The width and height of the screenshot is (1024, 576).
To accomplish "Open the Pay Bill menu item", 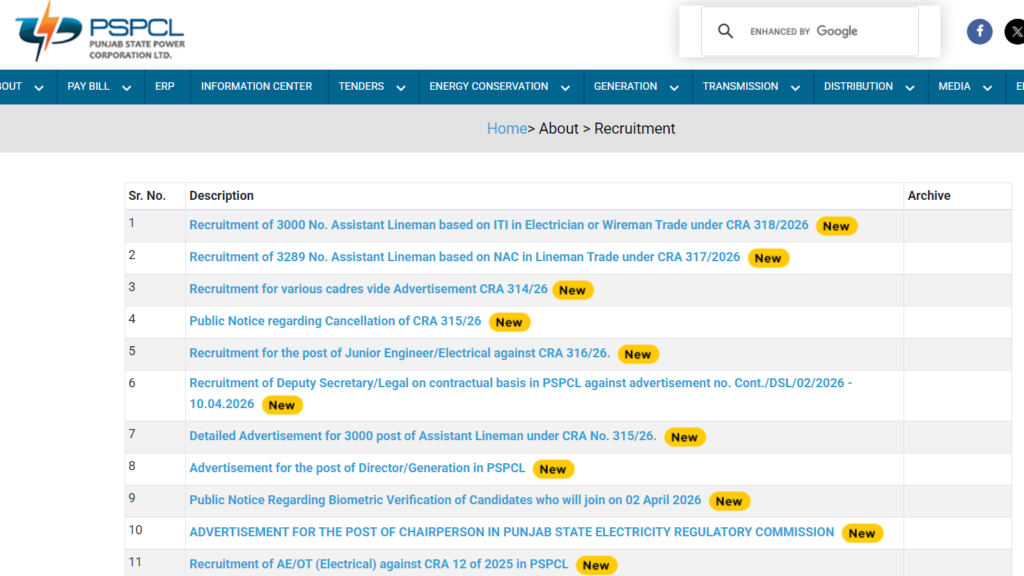I will click(88, 86).
